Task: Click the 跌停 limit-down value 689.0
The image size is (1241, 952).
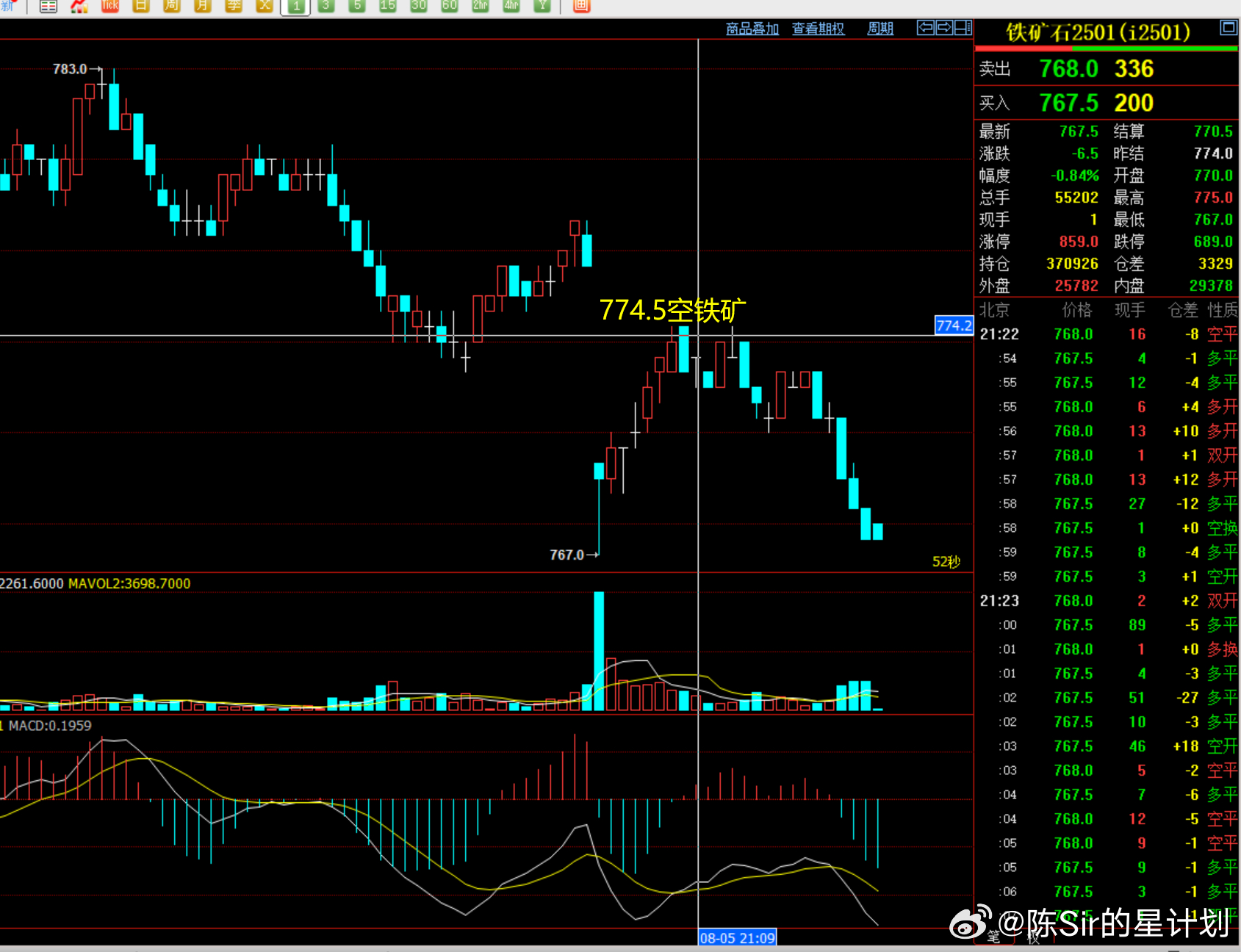Action: pyautogui.click(x=1213, y=242)
